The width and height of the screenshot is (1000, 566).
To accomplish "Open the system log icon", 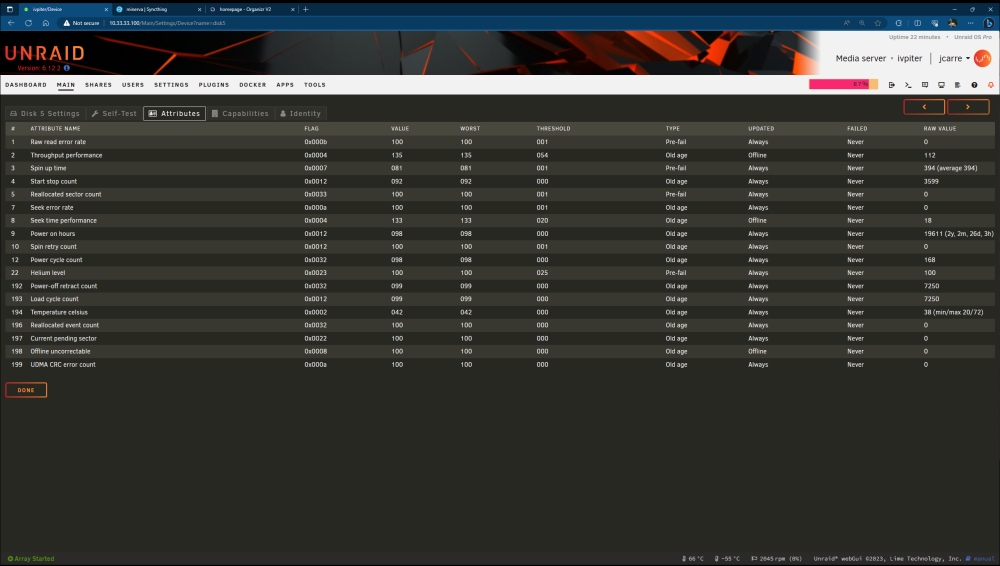I will pyautogui.click(x=957, y=85).
